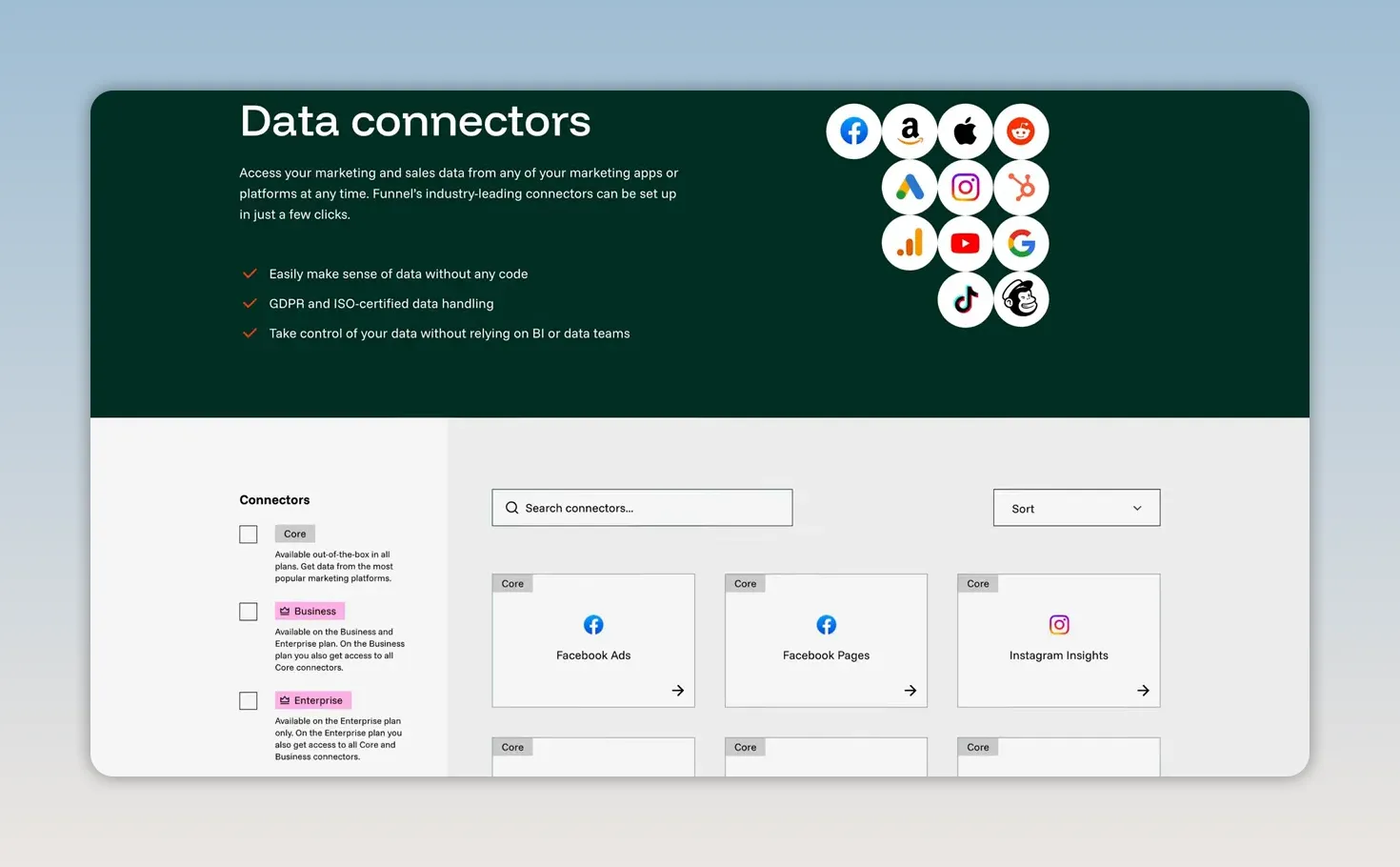
Task: Click the Facebook logo in the header cluster
Action: pyautogui.click(x=853, y=131)
